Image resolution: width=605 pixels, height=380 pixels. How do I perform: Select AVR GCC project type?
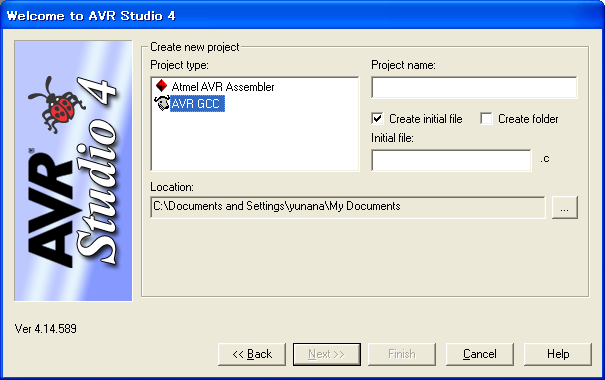197,103
